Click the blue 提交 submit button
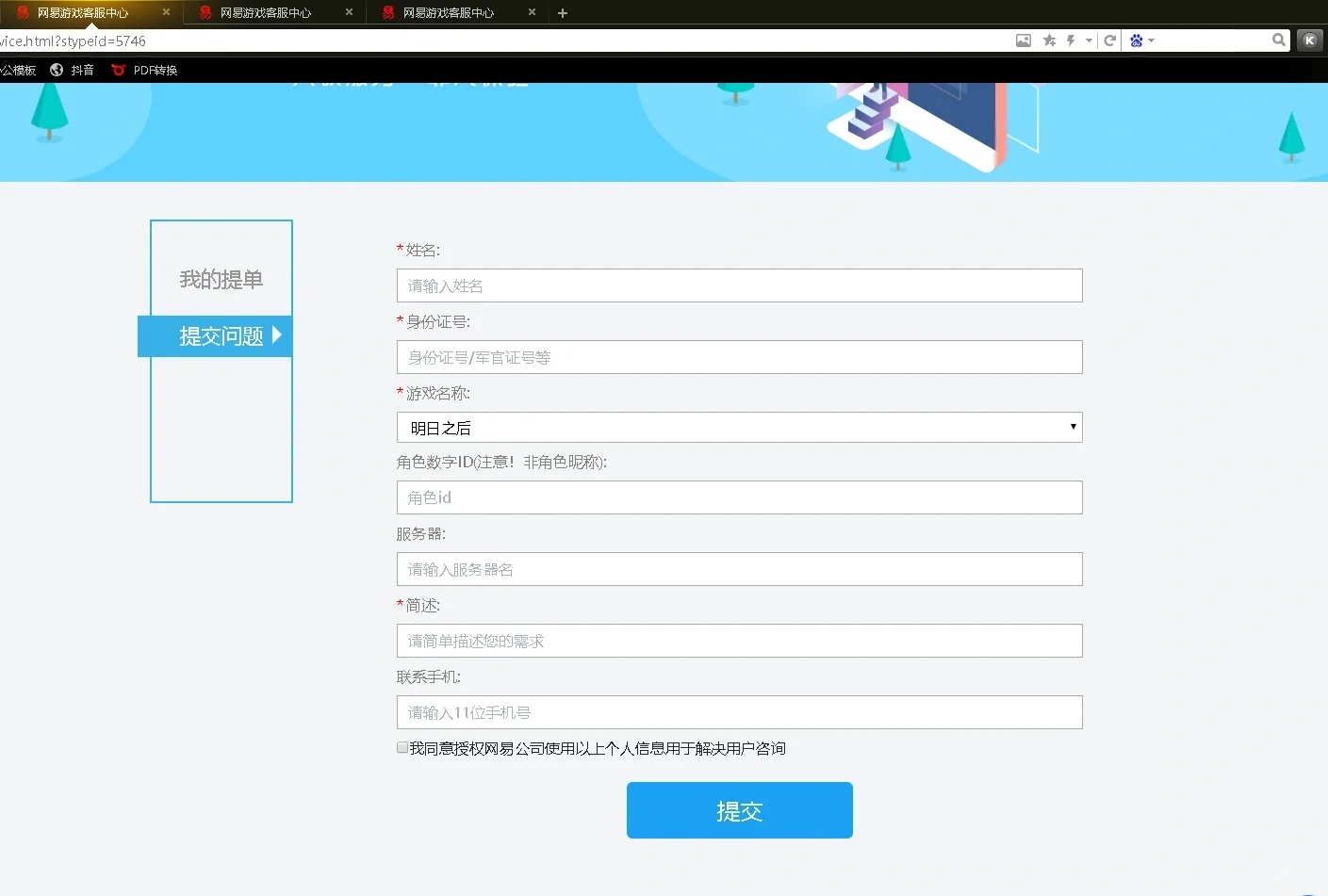 (x=740, y=810)
